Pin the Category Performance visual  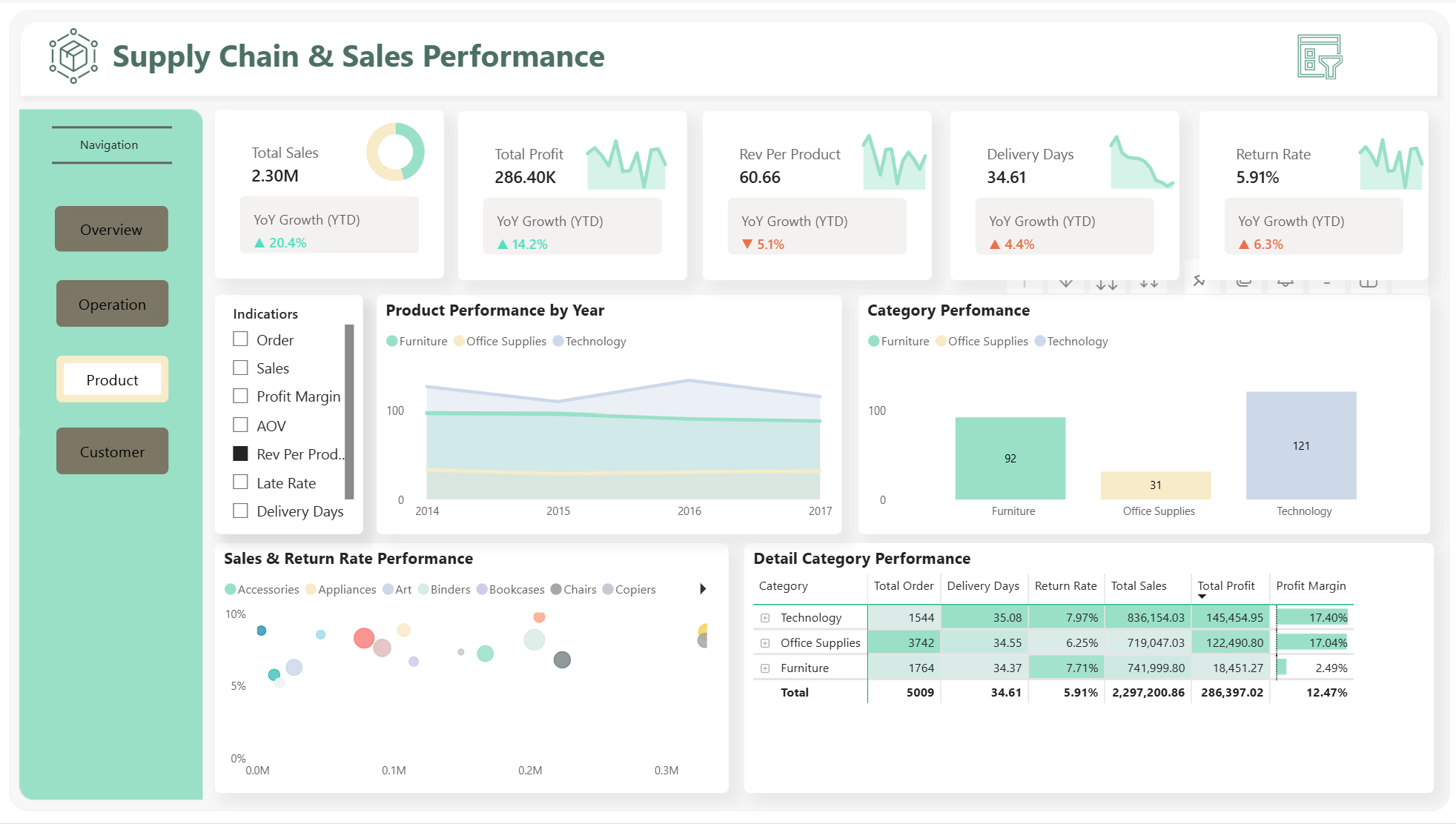(1199, 281)
